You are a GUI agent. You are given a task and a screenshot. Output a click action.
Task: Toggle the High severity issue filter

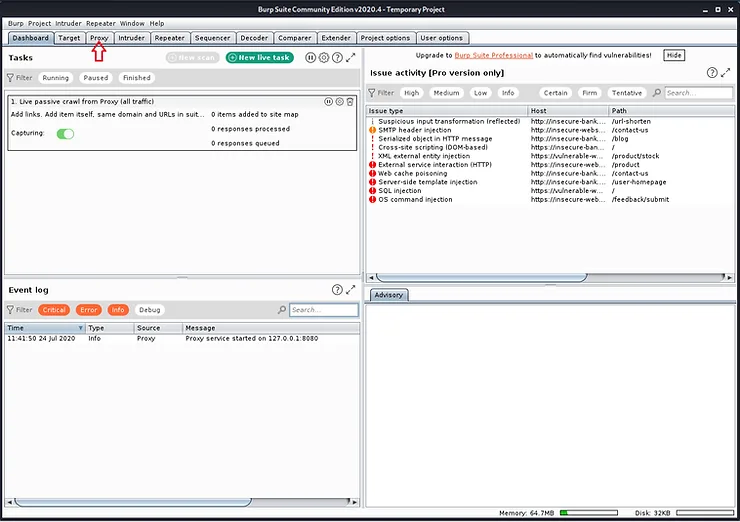[x=412, y=93]
